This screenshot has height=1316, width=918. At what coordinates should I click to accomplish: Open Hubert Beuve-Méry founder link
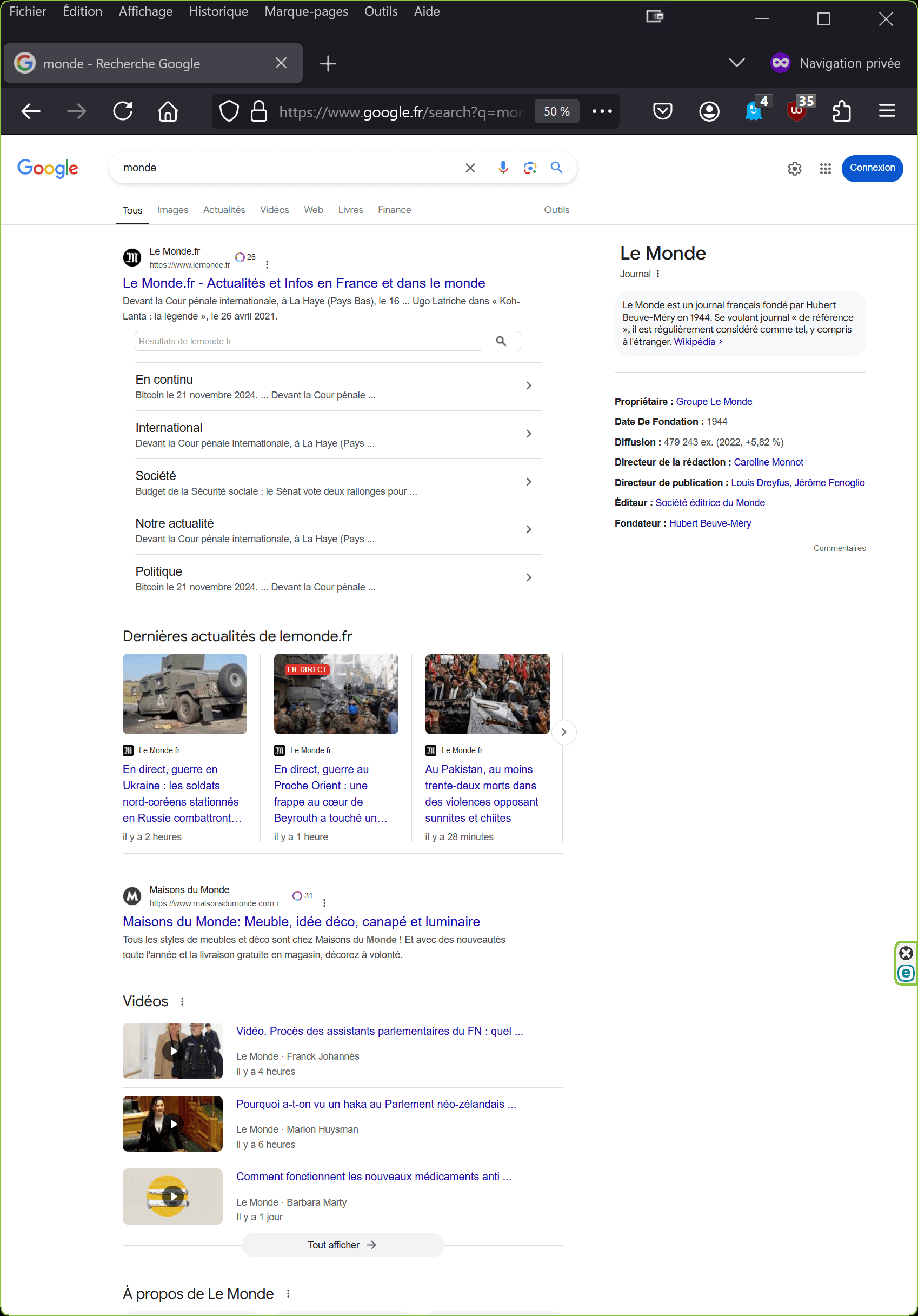pyautogui.click(x=710, y=523)
